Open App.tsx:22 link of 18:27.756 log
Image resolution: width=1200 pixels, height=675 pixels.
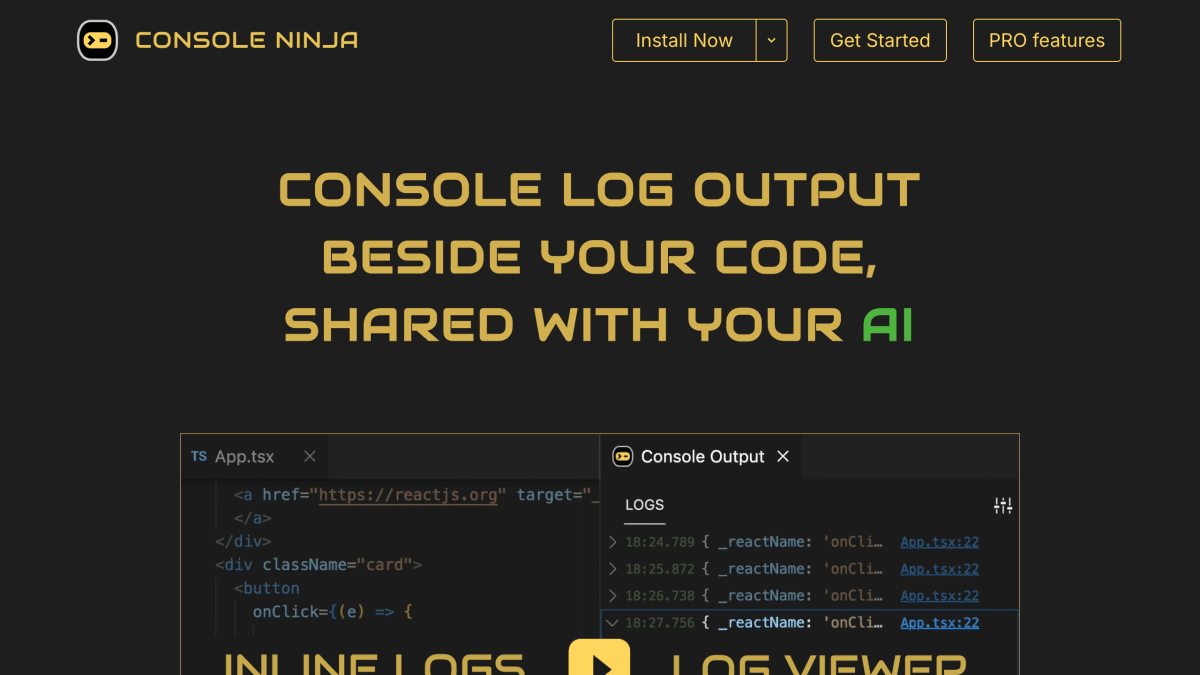click(x=939, y=623)
